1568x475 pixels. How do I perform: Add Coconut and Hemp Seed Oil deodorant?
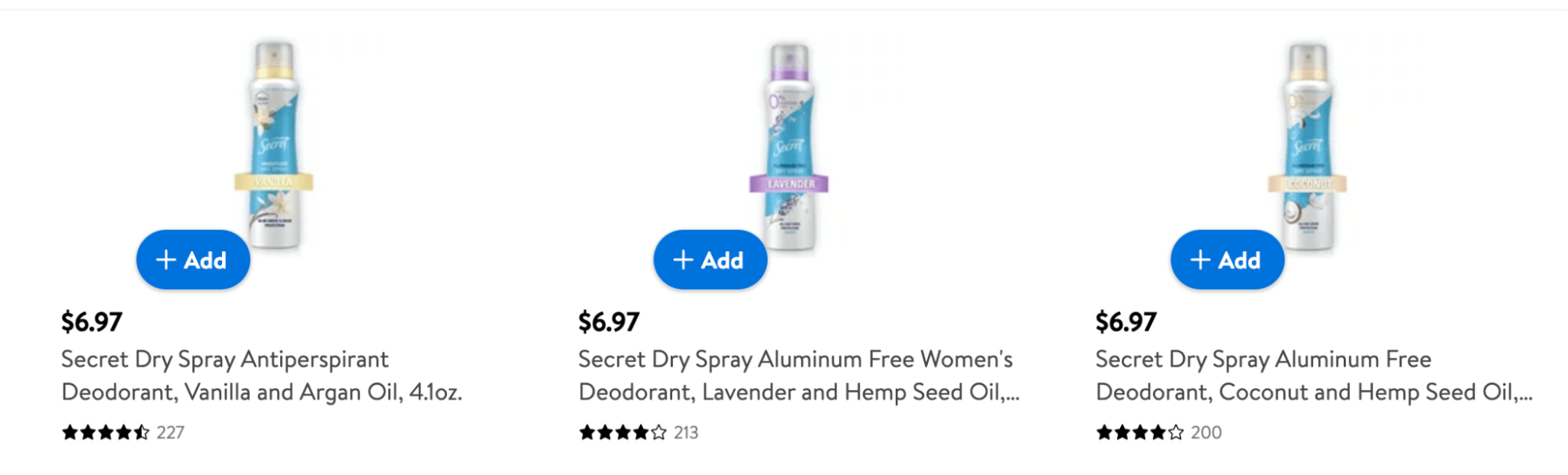pyautogui.click(x=1227, y=260)
